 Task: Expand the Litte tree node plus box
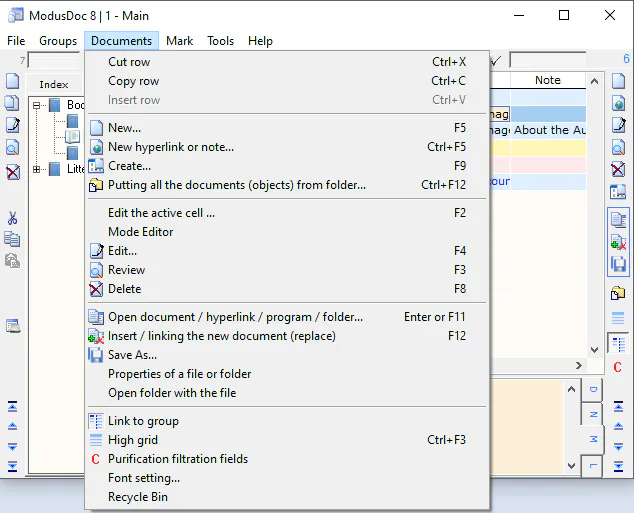click(x=36, y=169)
